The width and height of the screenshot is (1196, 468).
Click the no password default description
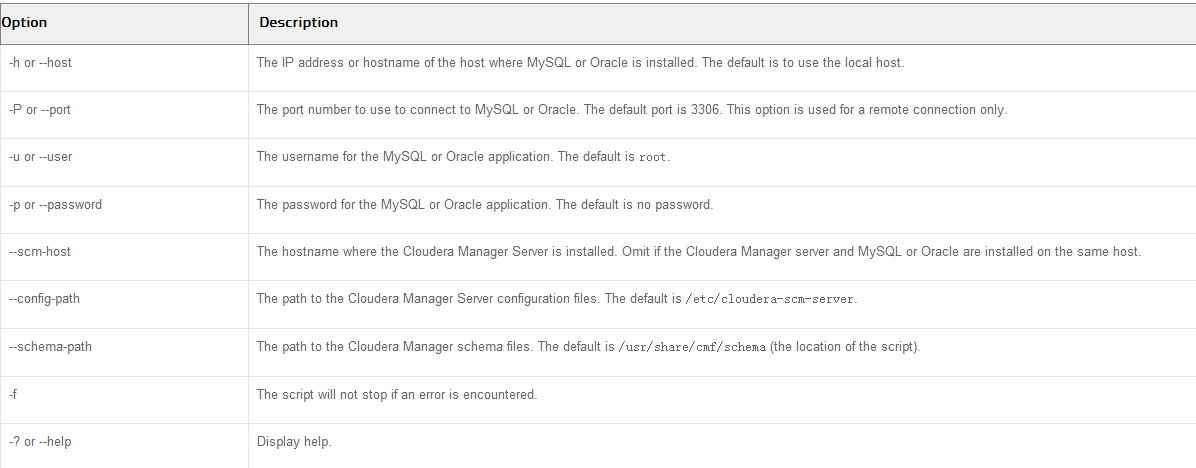point(485,204)
